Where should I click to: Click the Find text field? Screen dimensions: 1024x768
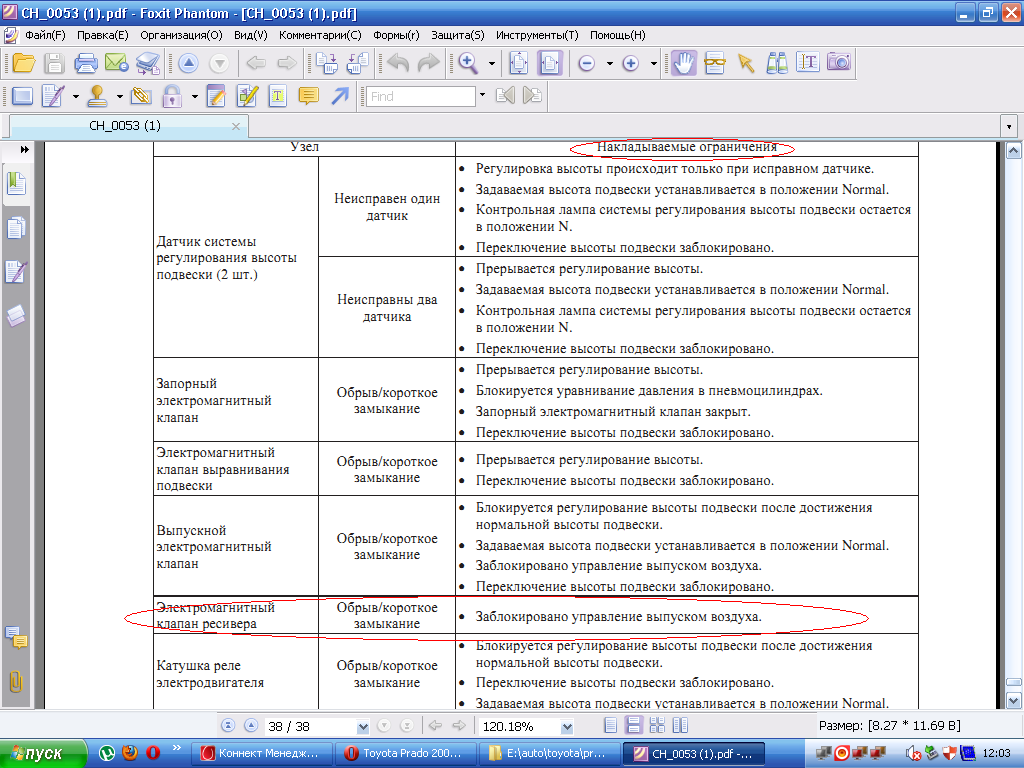coord(421,96)
